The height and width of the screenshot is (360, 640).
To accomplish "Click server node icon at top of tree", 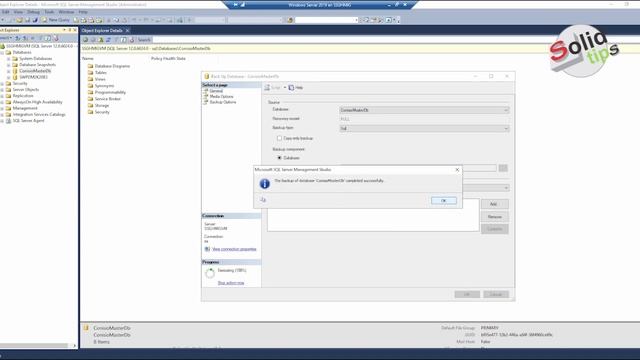I will (2, 46).
